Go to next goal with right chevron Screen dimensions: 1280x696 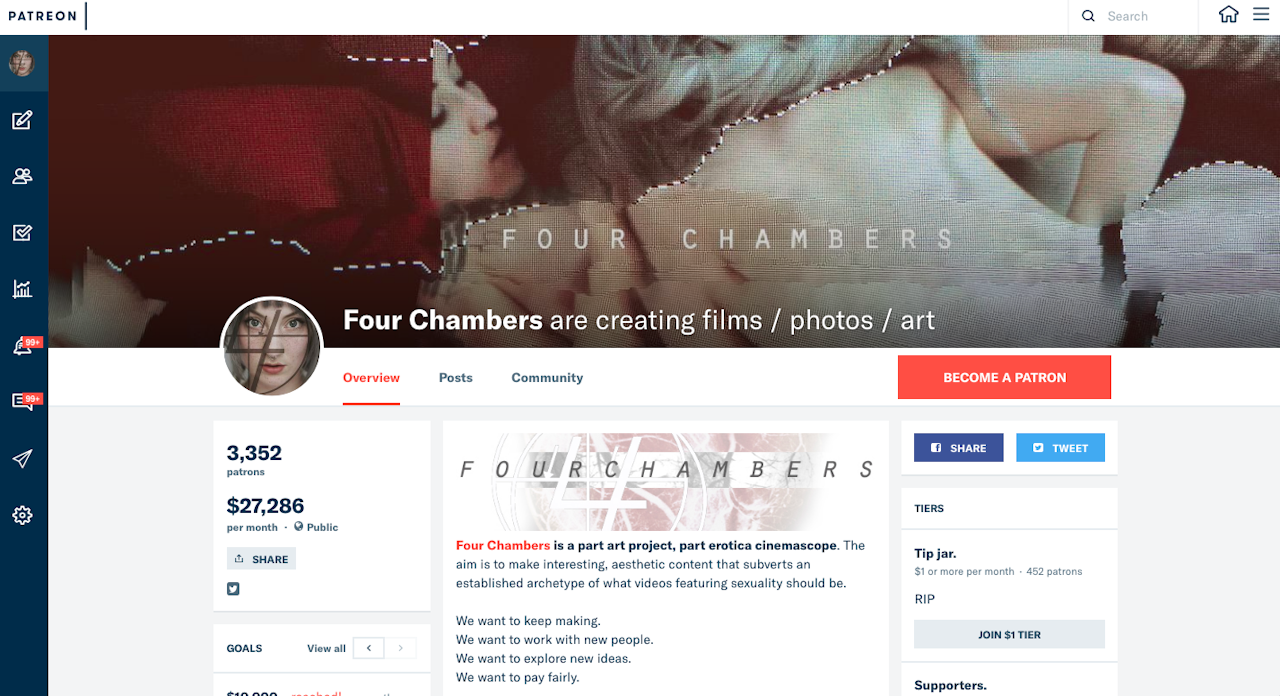[401, 648]
